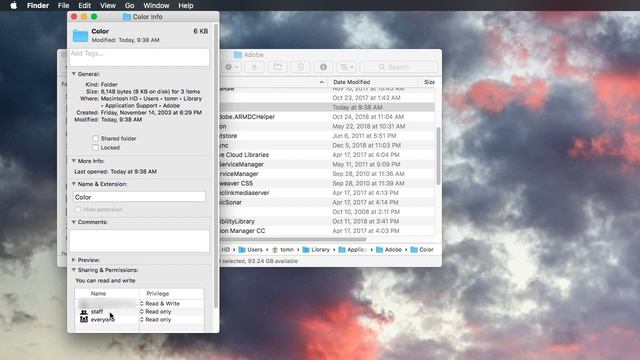Click the Comments text box

pyautogui.click(x=139, y=240)
